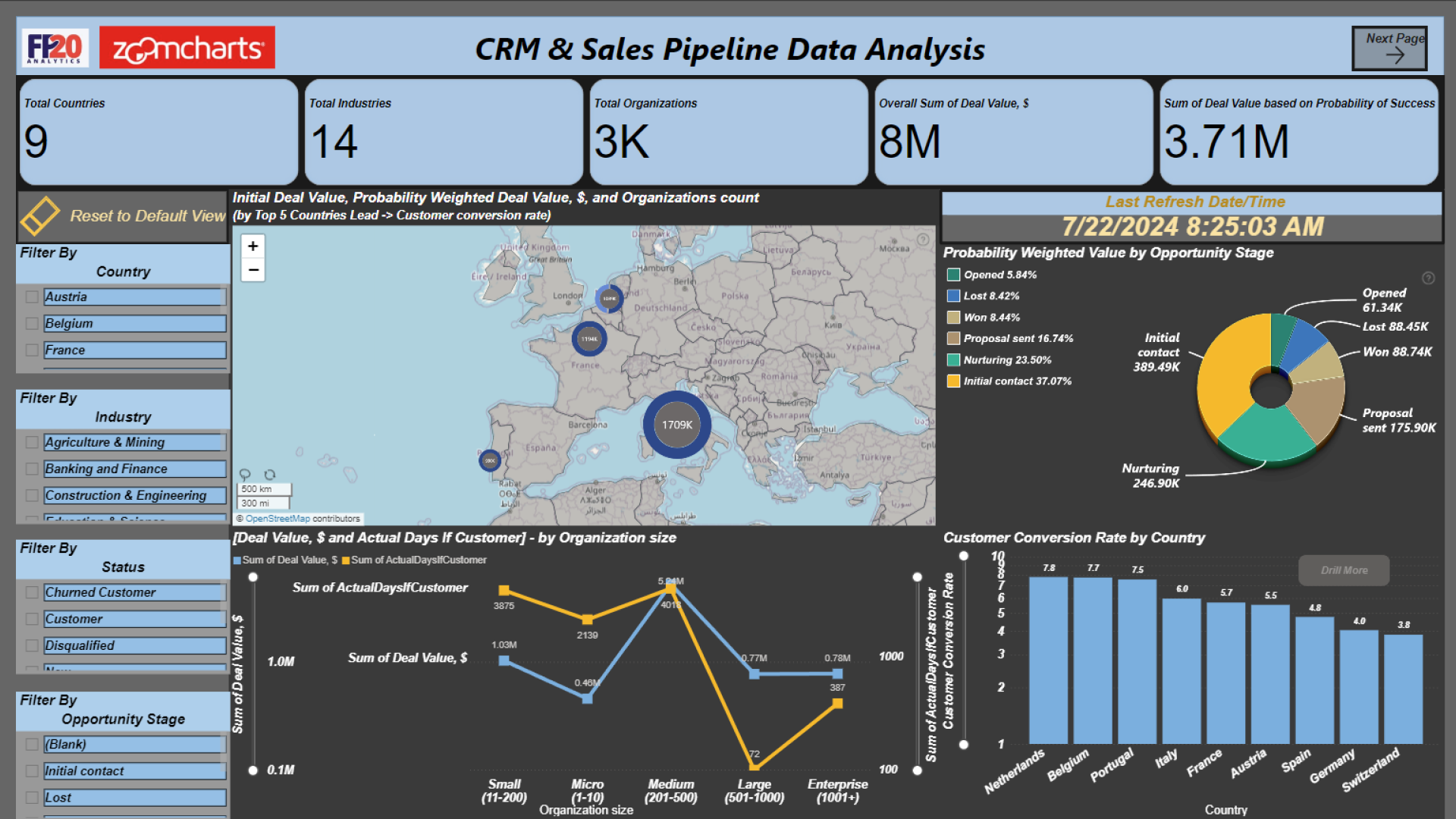
Task: Click the Initial contact 37.07% legend swatch
Action: tap(953, 381)
